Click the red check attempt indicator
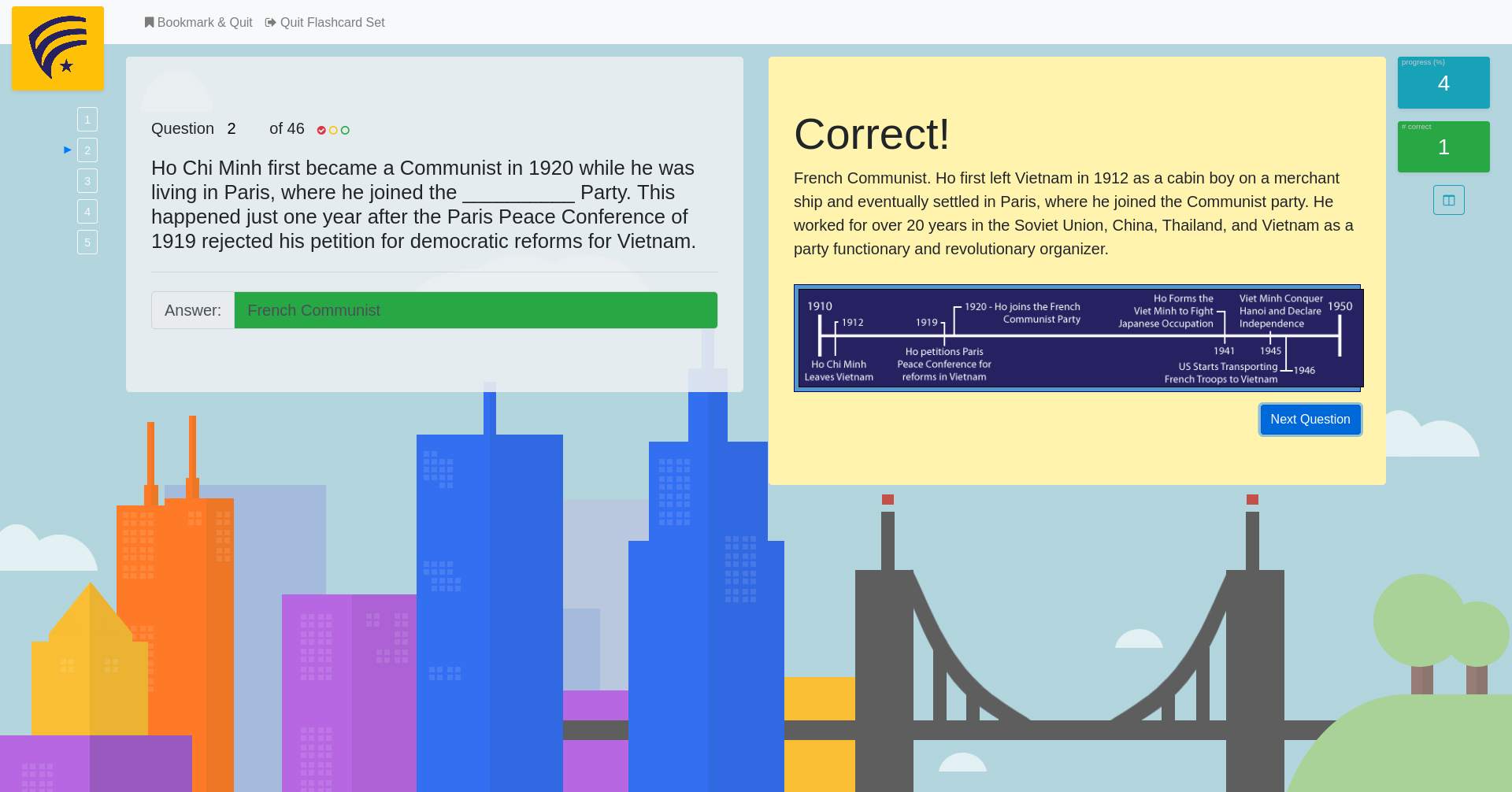 pos(321,130)
